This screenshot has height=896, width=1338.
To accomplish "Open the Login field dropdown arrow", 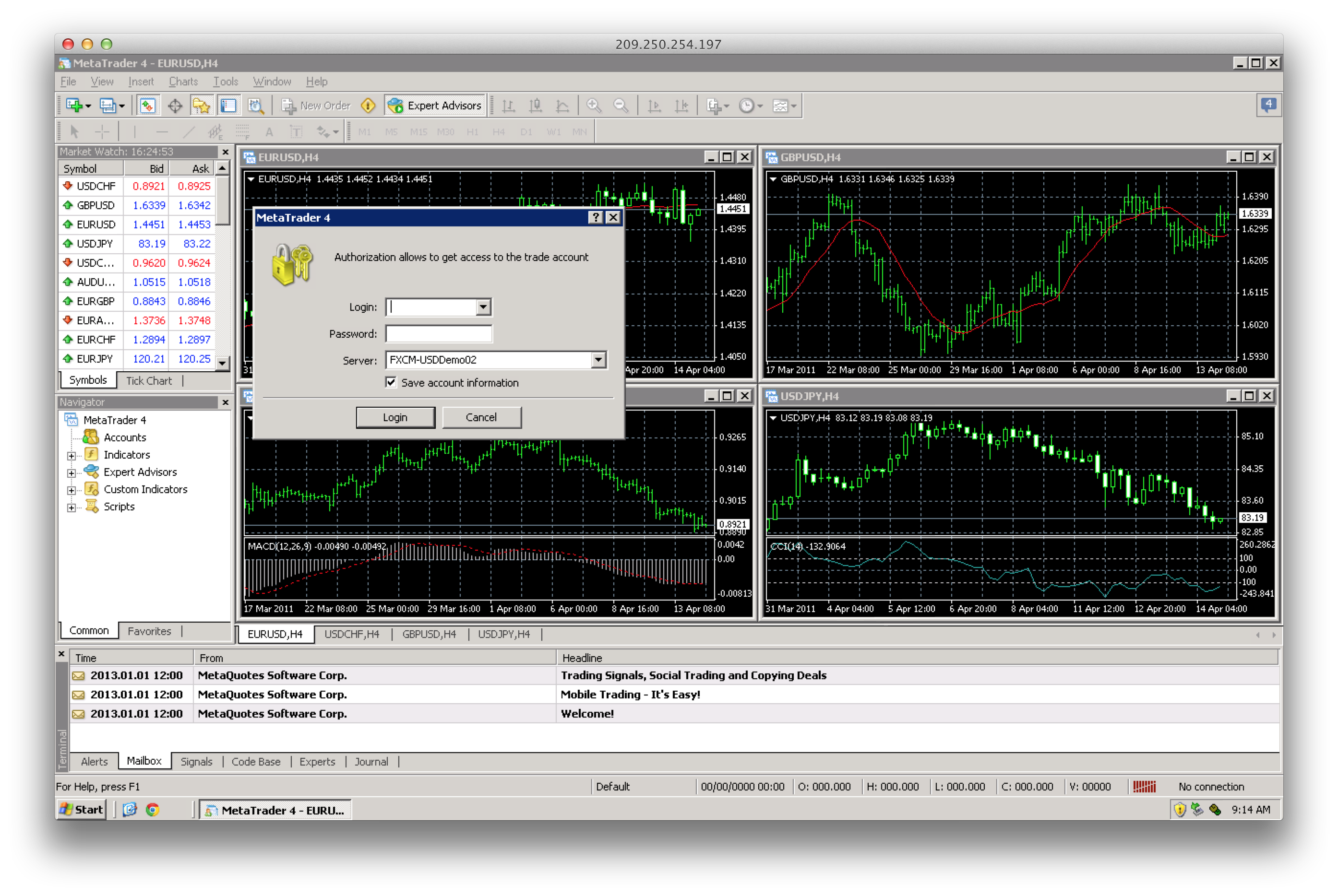I will coord(483,307).
